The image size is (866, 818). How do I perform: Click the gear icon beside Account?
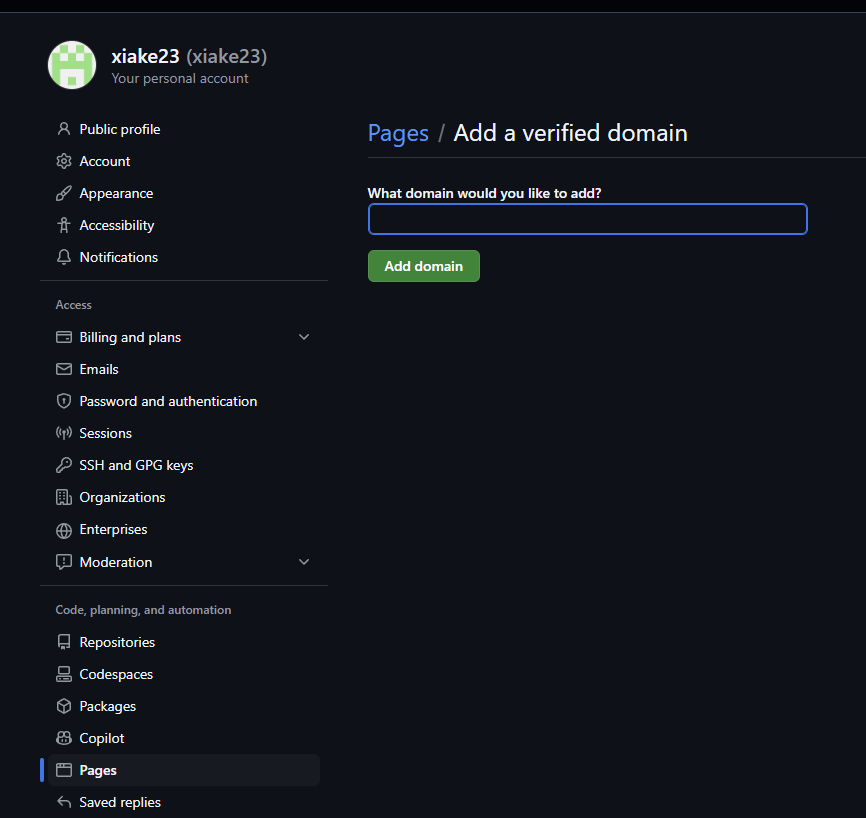pos(64,161)
